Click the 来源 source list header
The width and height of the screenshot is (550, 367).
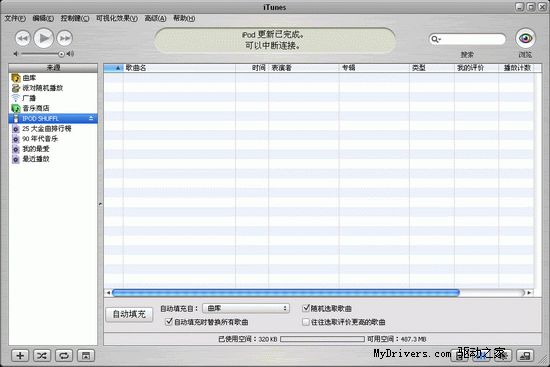53,68
